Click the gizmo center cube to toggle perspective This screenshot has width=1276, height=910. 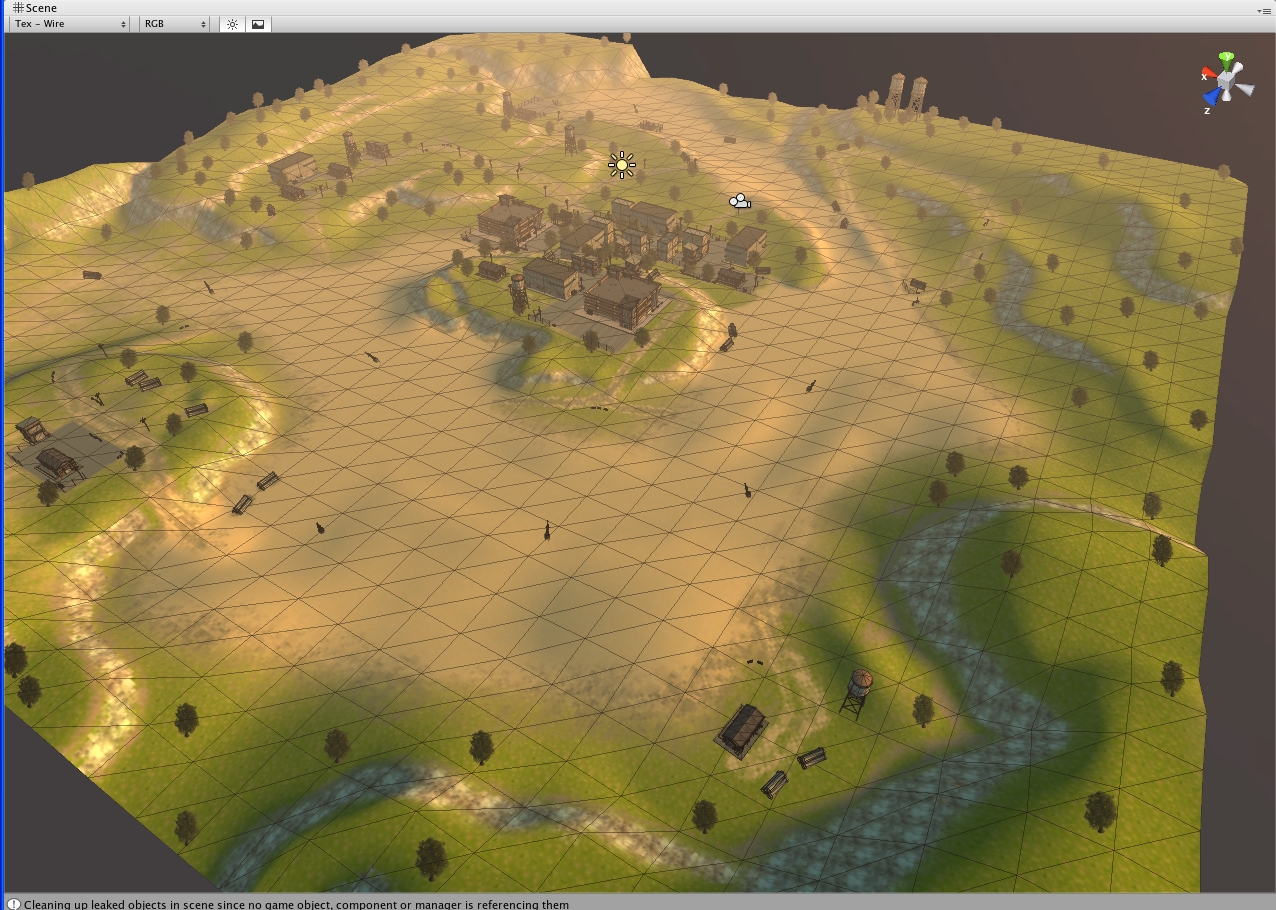pos(1227,79)
